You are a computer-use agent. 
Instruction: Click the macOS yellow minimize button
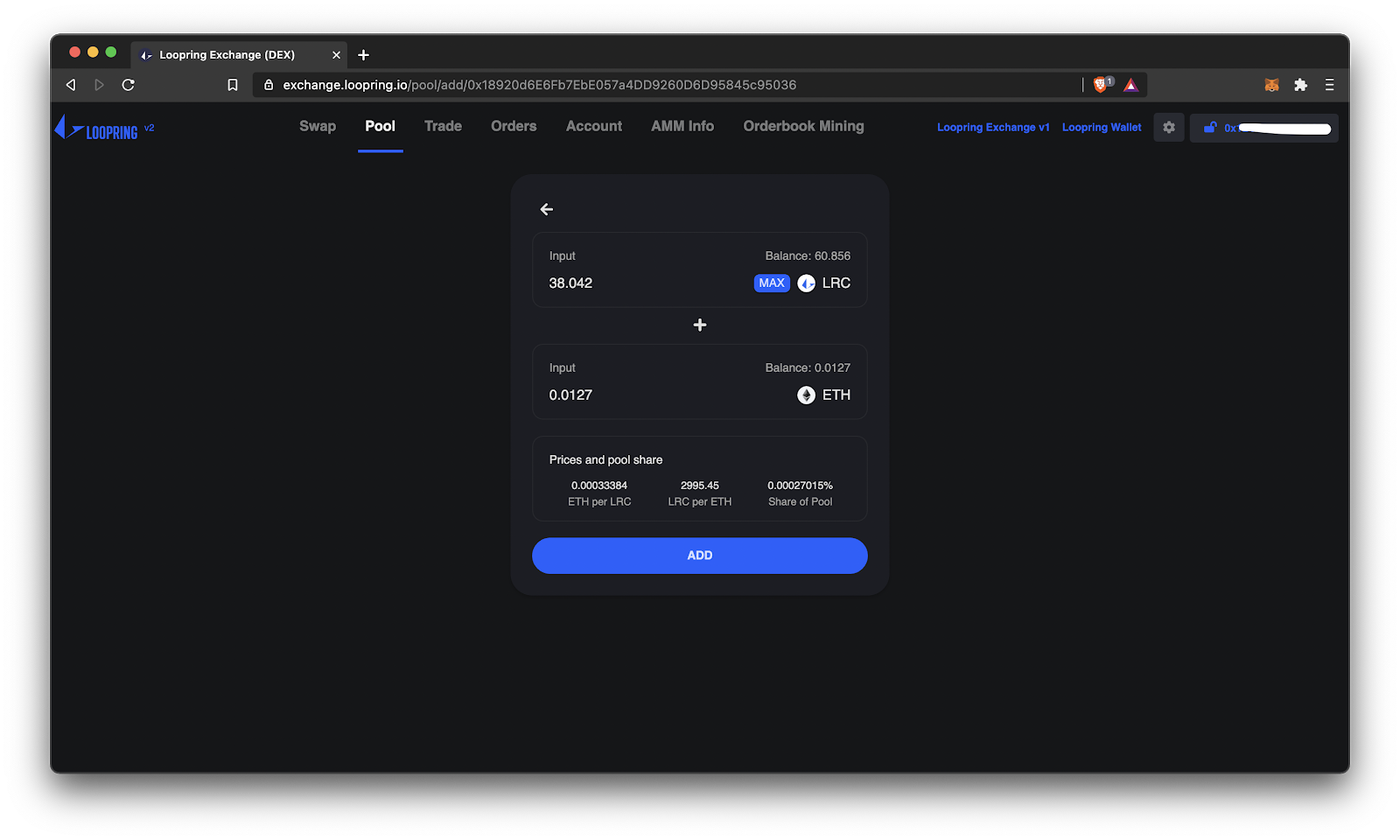(x=93, y=52)
